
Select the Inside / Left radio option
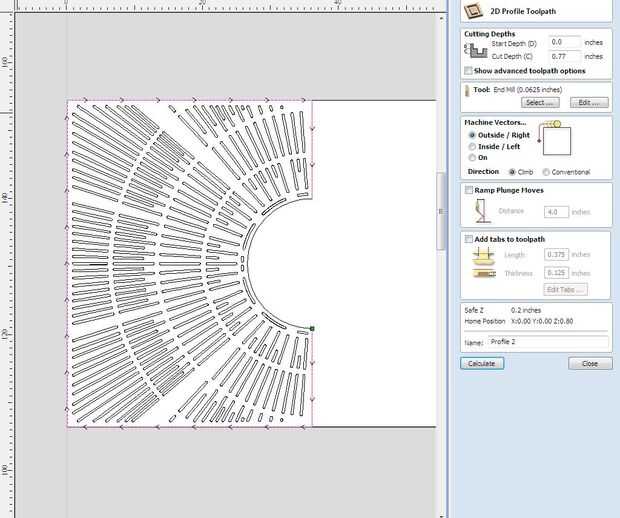tap(472, 147)
